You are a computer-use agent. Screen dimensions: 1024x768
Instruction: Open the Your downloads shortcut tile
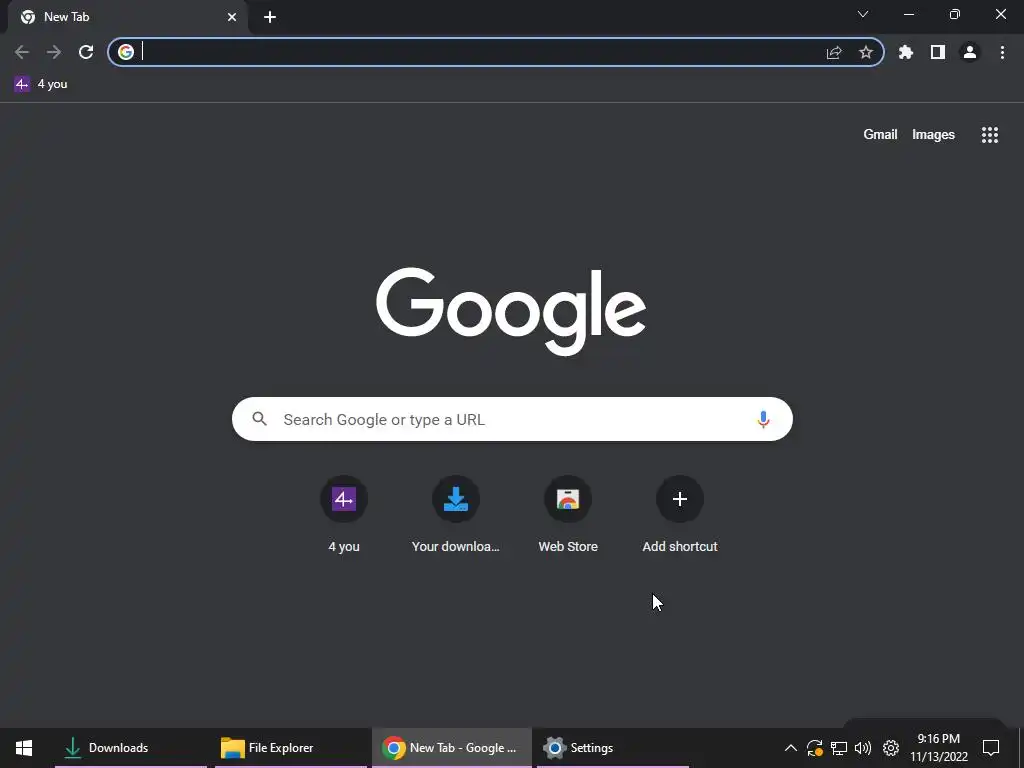coord(456,515)
